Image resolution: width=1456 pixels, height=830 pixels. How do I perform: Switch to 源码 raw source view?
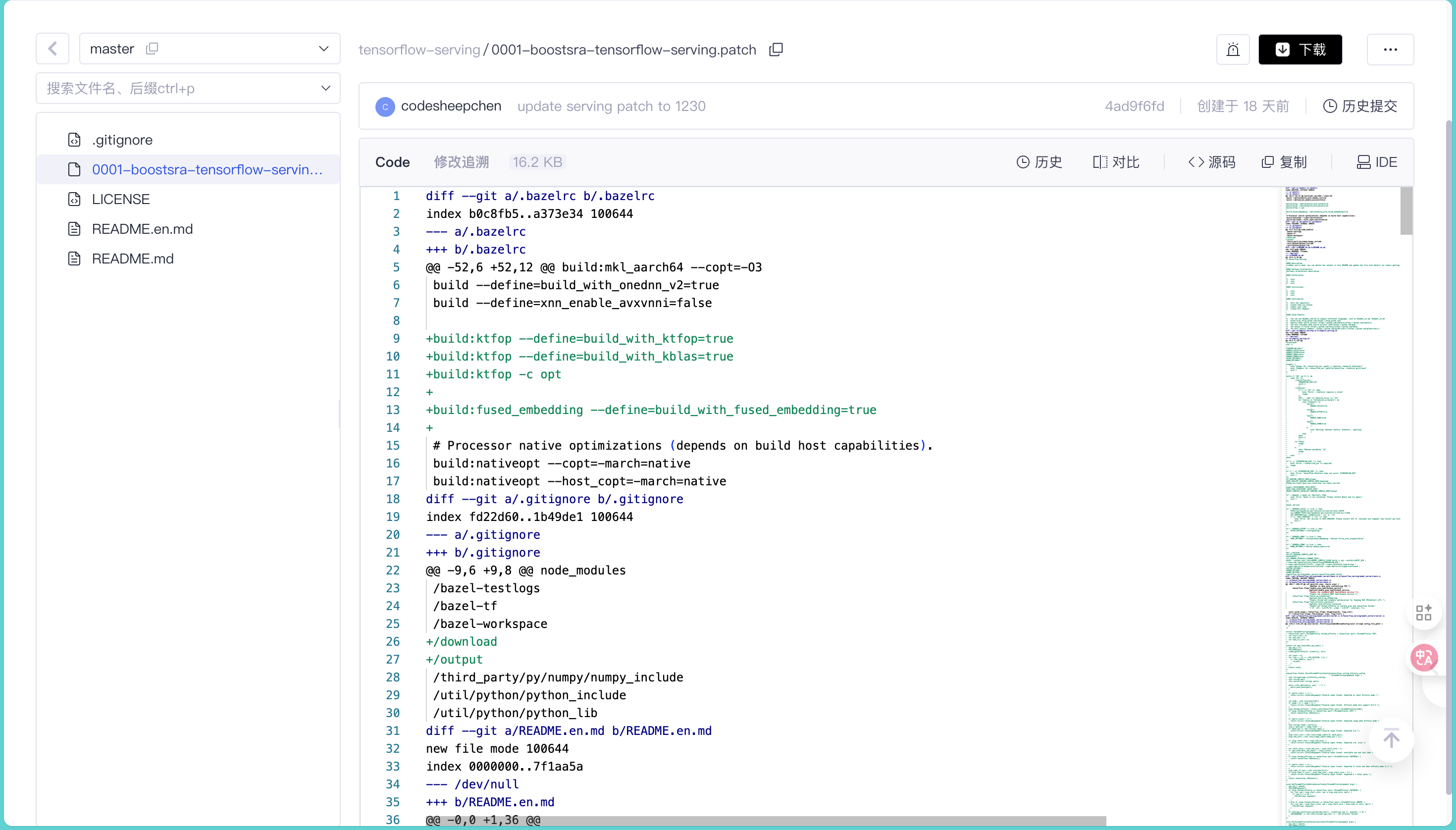tap(1211, 162)
